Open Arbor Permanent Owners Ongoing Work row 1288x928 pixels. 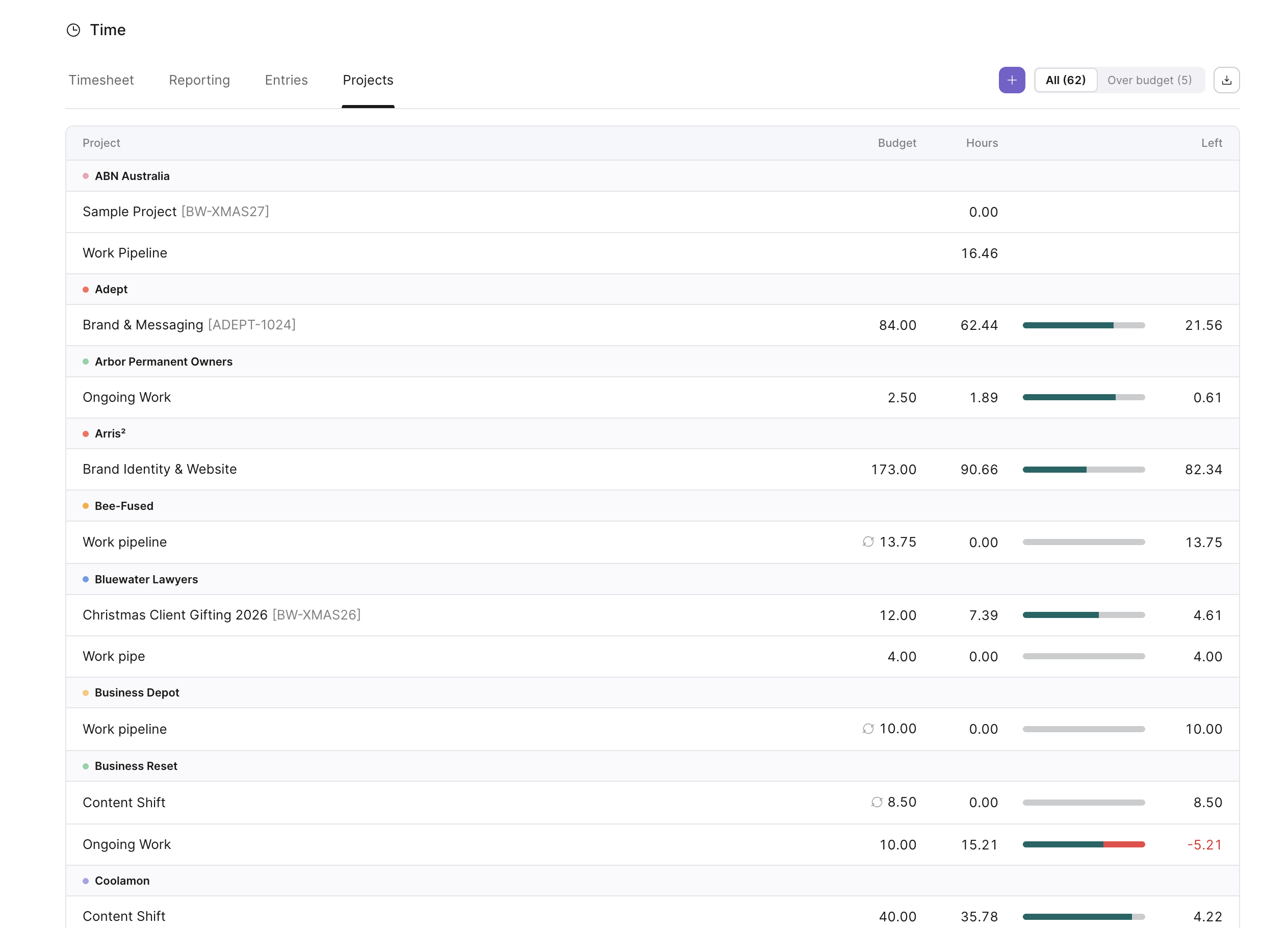point(652,398)
